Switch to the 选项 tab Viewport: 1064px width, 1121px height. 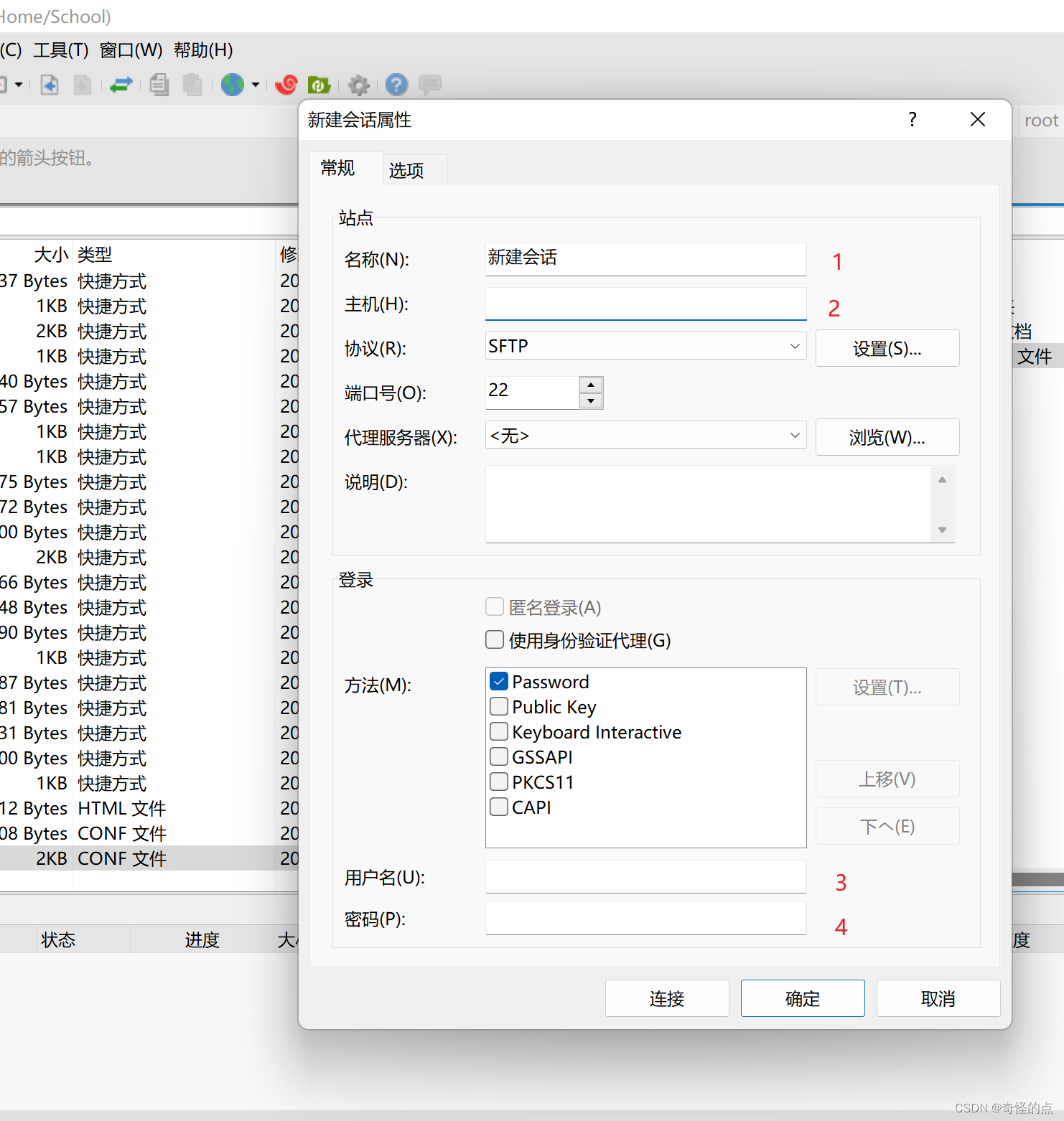406,169
